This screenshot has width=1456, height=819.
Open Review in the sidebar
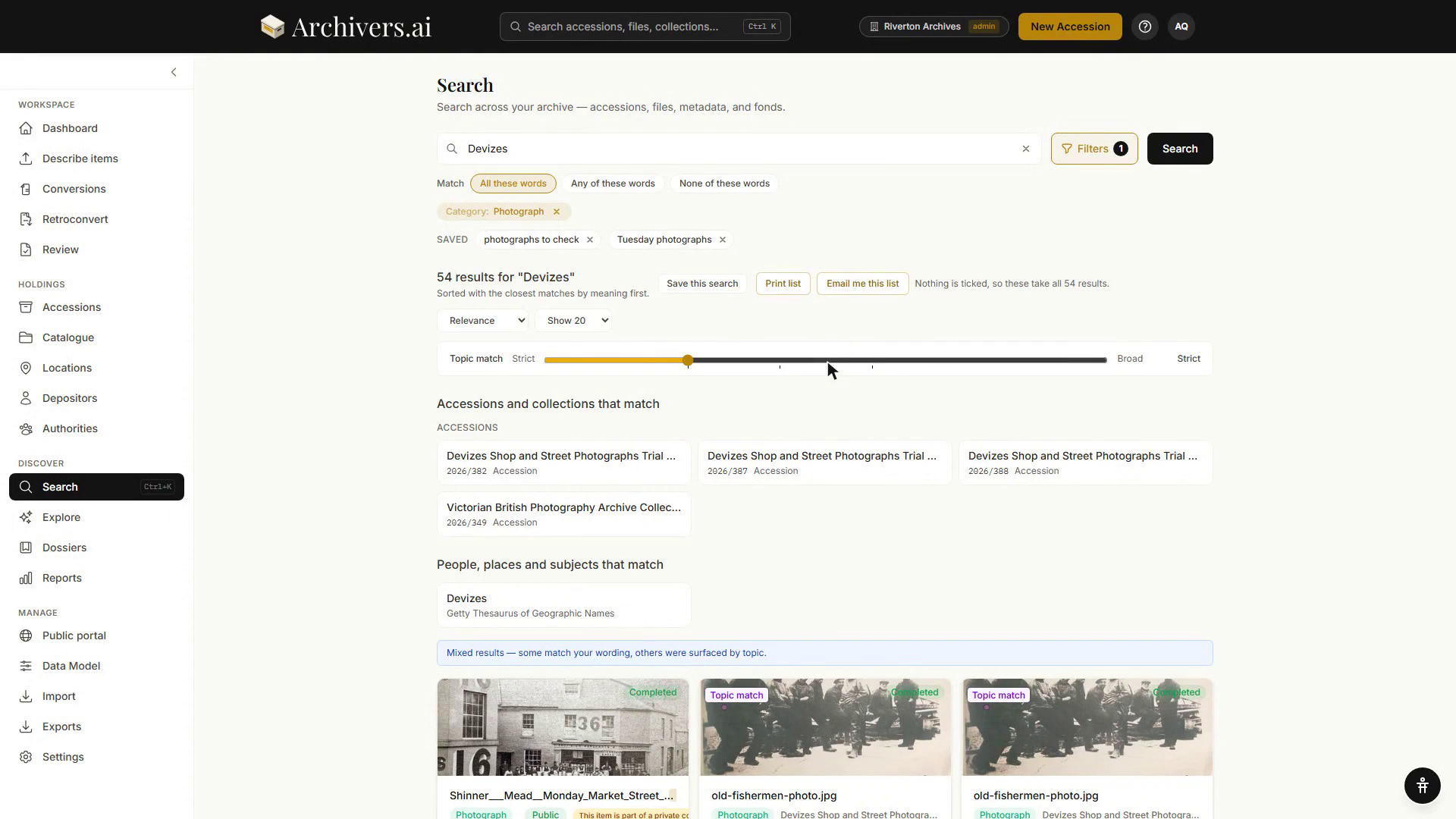96,249
